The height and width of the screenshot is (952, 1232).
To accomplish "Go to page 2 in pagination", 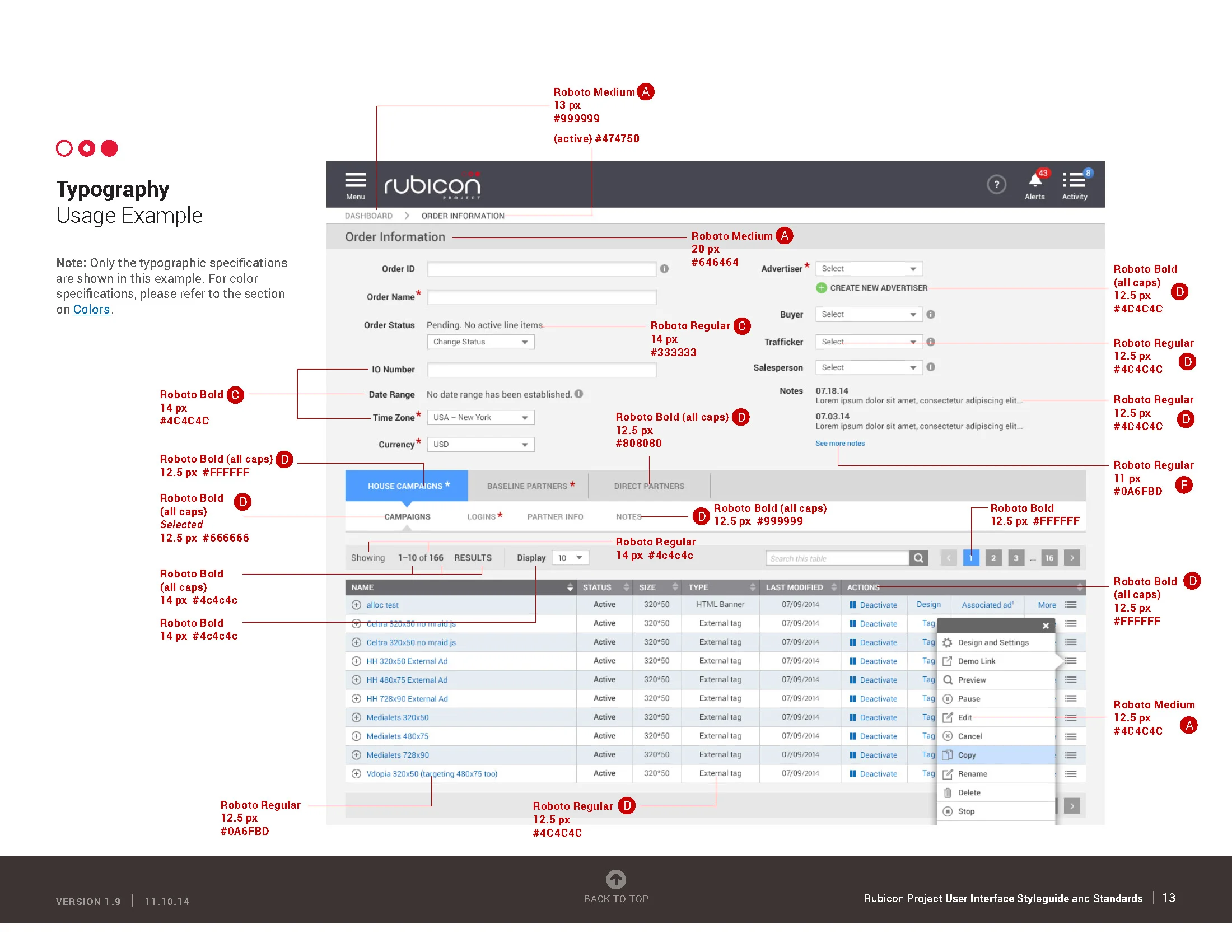I will click(x=993, y=558).
